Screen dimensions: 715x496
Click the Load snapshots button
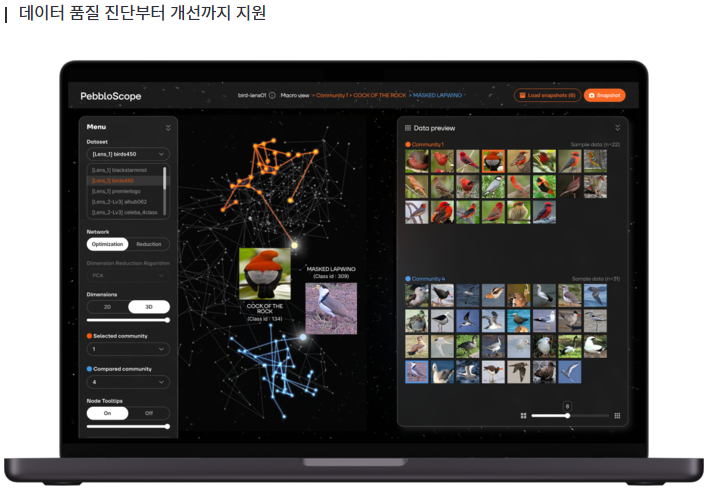547,95
